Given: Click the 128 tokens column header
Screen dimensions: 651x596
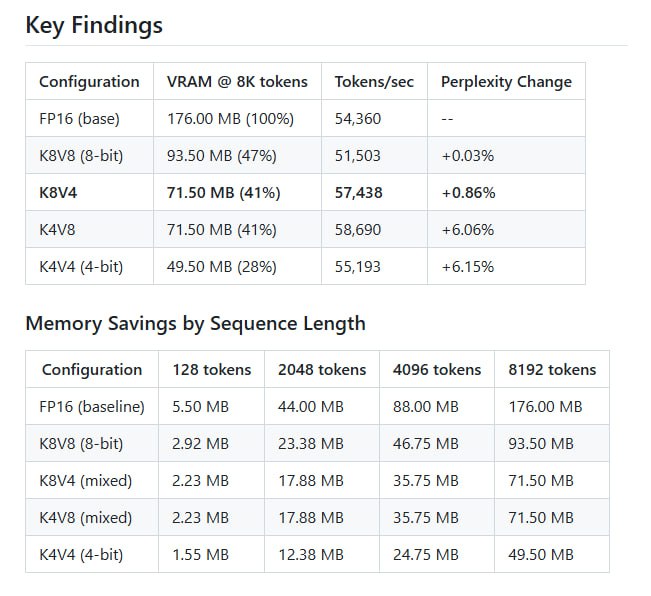Looking at the screenshot, I should coord(211,370).
